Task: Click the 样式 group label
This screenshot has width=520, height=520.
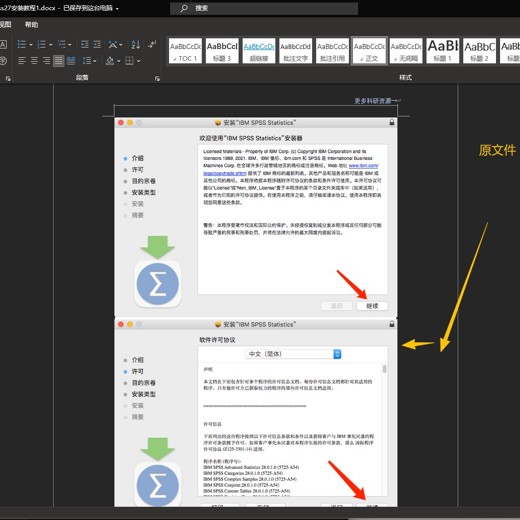Action: [406, 78]
